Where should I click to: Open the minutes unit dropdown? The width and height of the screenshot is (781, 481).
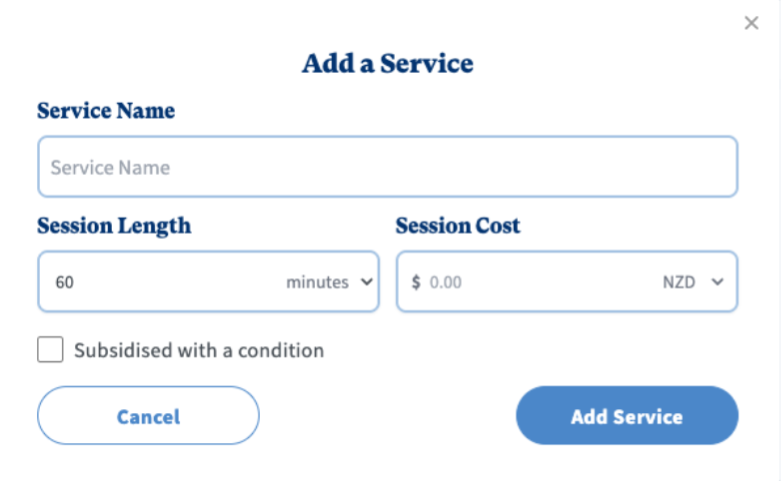[x=329, y=282]
